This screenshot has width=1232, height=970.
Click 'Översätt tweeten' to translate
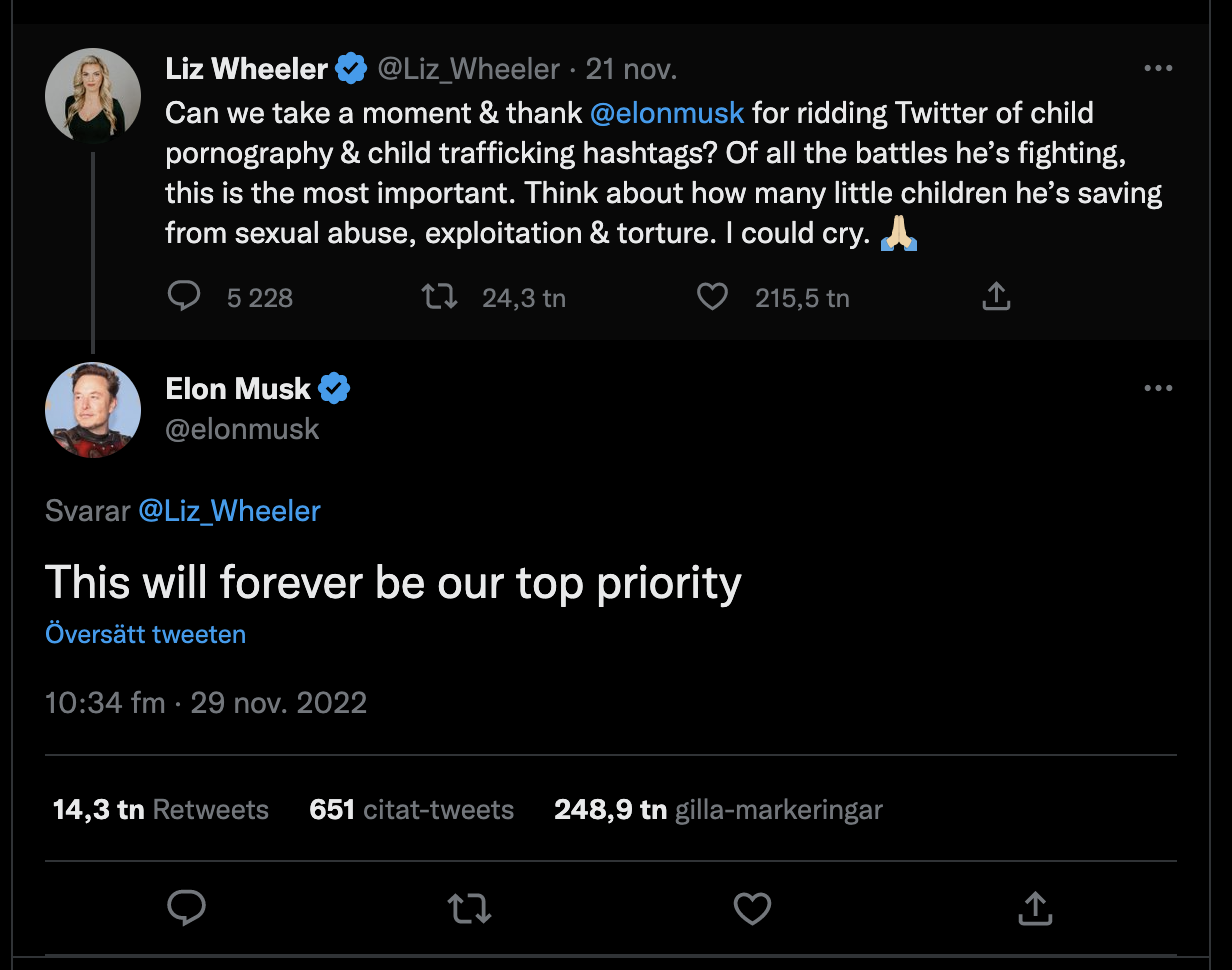tap(146, 634)
